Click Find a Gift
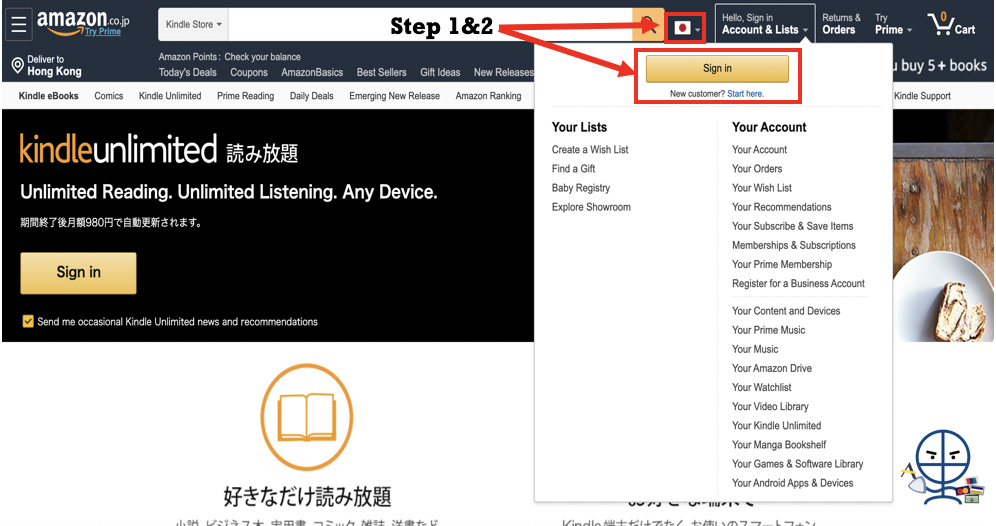Image resolution: width=996 pixels, height=526 pixels. (x=574, y=169)
